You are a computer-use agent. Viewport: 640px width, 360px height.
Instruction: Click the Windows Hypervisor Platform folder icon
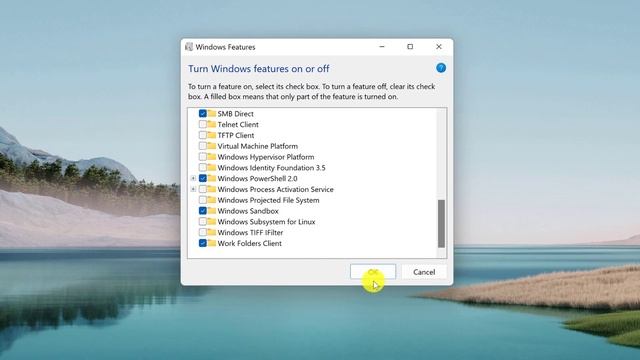211,157
